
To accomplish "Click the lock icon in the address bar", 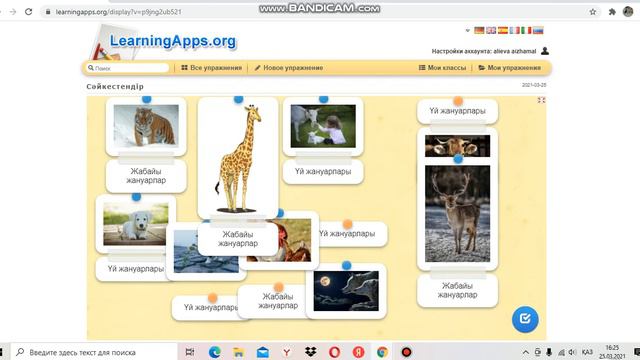I will 48,12.
